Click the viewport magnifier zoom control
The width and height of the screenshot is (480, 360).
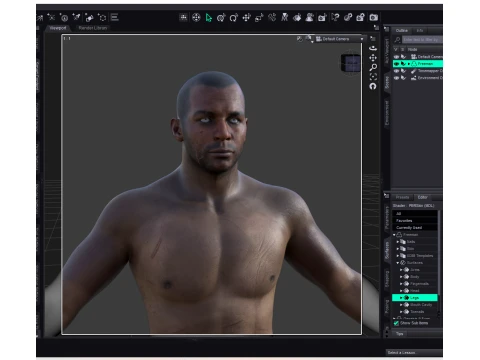373,67
